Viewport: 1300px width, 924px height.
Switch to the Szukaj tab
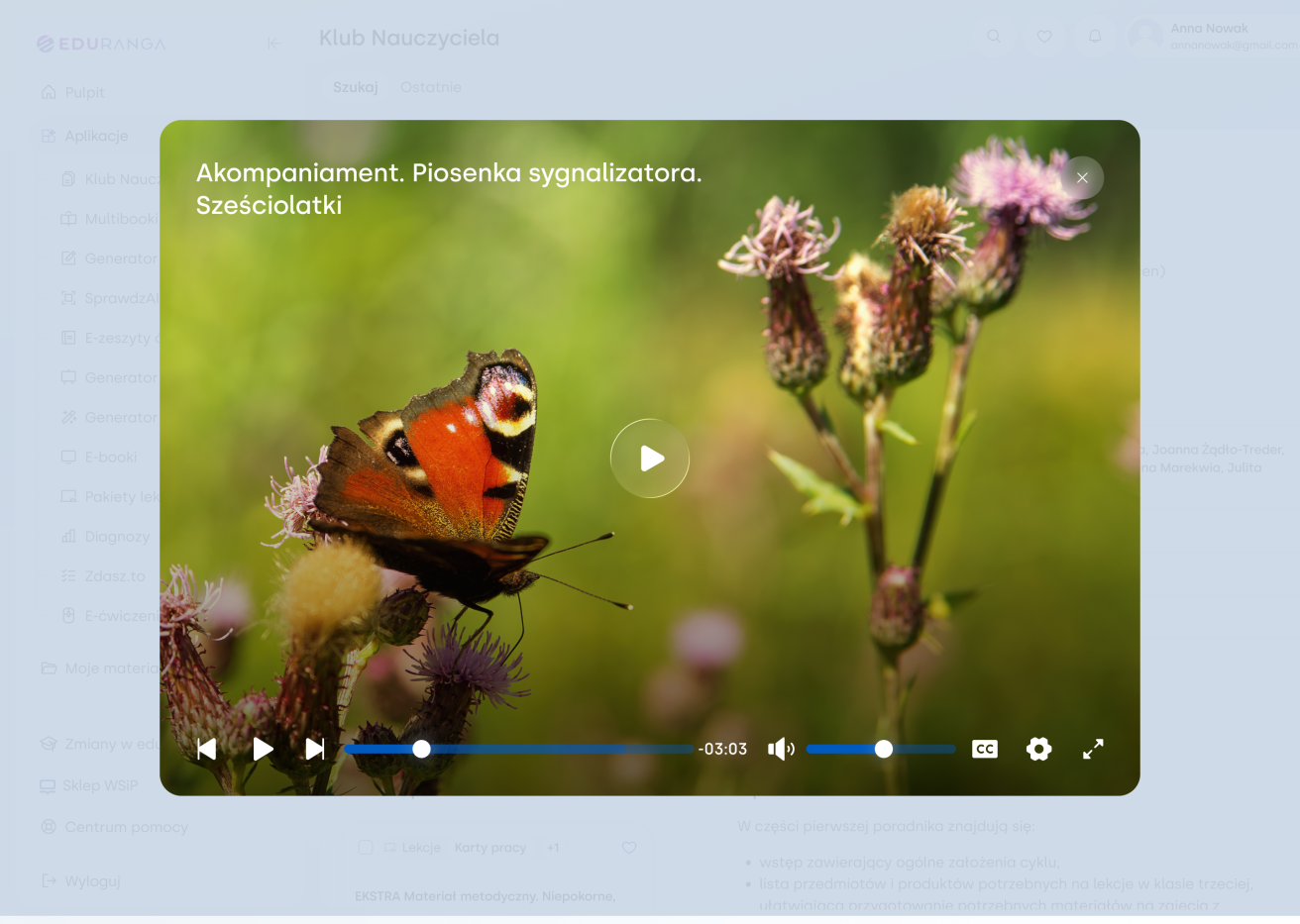click(356, 87)
